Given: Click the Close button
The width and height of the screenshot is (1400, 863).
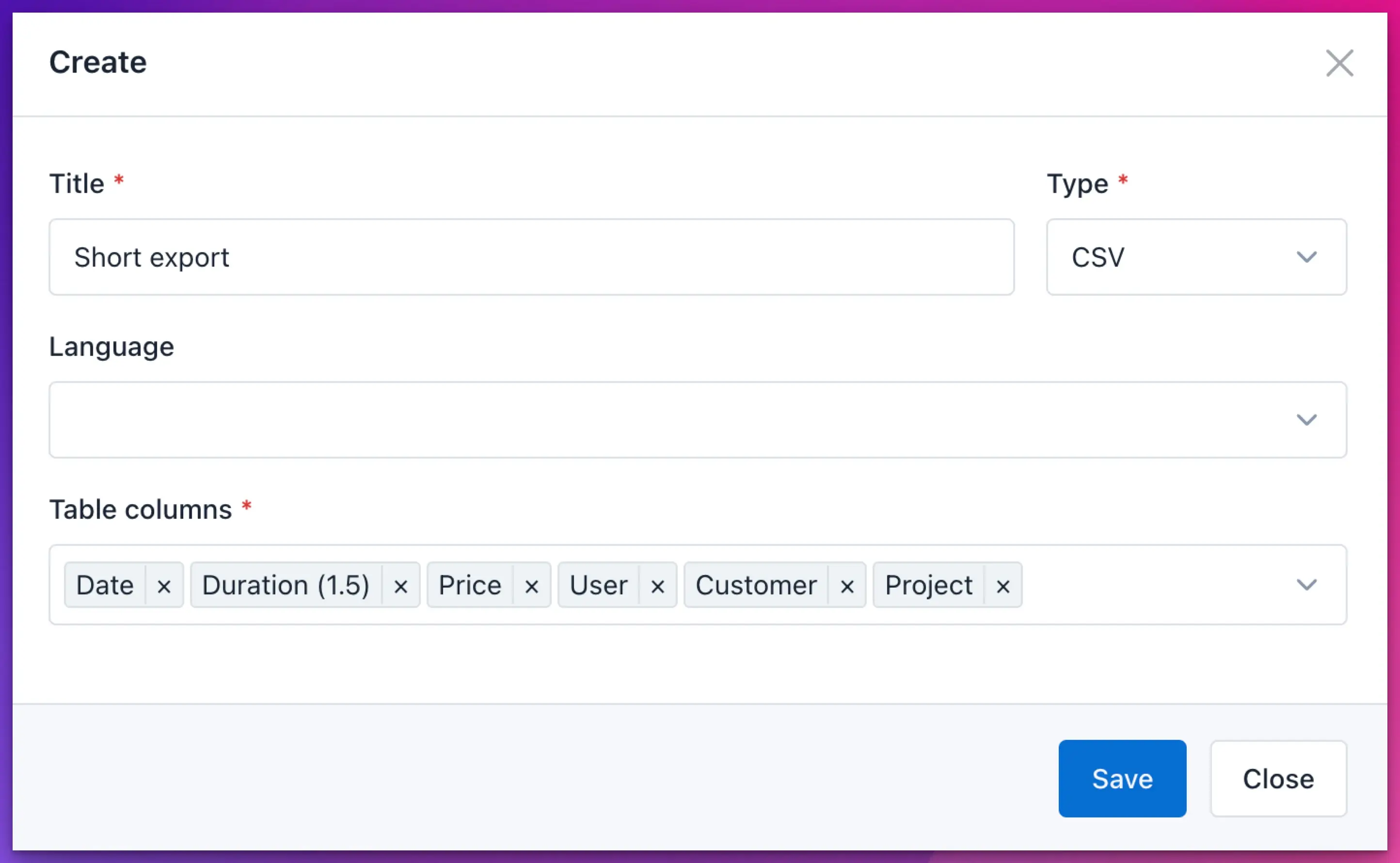Looking at the screenshot, I should pos(1278,779).
